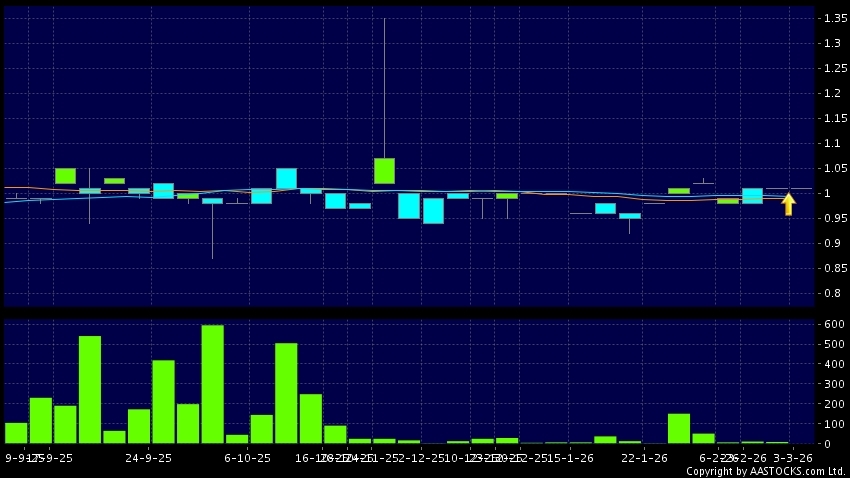Select the tallest green volume bar
The image size is (850, 478).
tap(212, 384)
